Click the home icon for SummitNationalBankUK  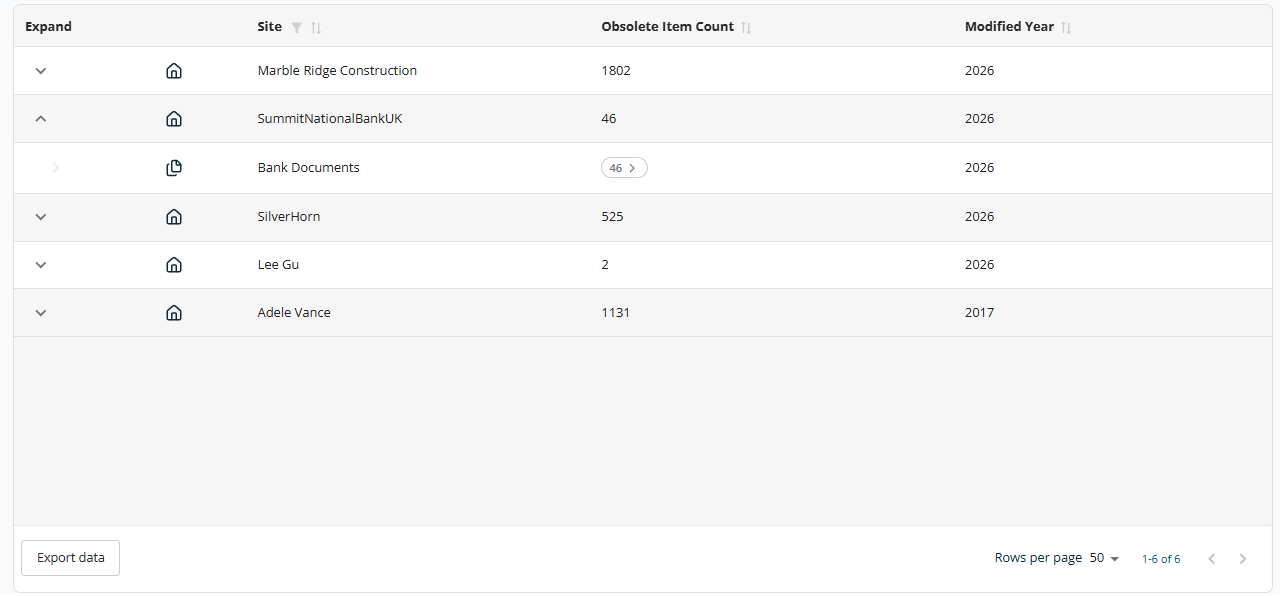[174, 119]
